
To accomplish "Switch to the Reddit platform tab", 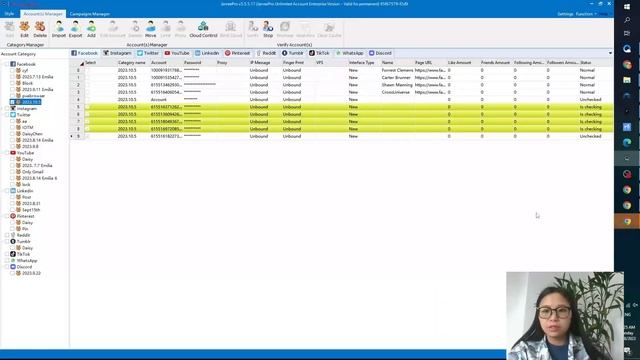I will coord(266,53).
